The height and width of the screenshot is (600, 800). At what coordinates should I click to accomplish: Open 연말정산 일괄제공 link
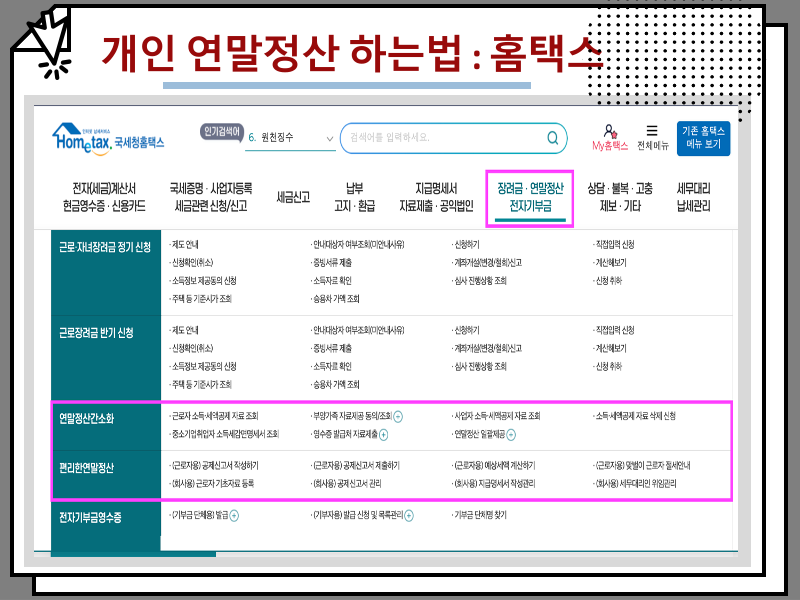pyautogui.click(x=479, y=434)
